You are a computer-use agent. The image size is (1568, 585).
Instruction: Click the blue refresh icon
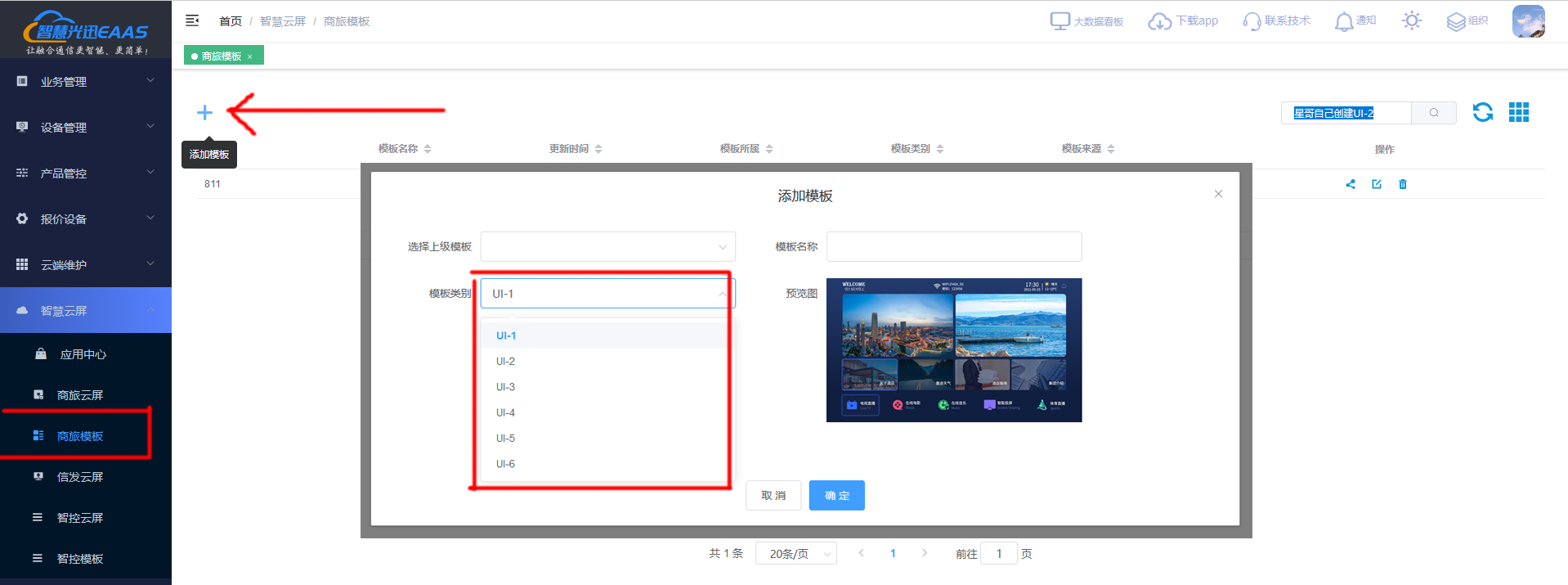click(x=1482, y=112)
